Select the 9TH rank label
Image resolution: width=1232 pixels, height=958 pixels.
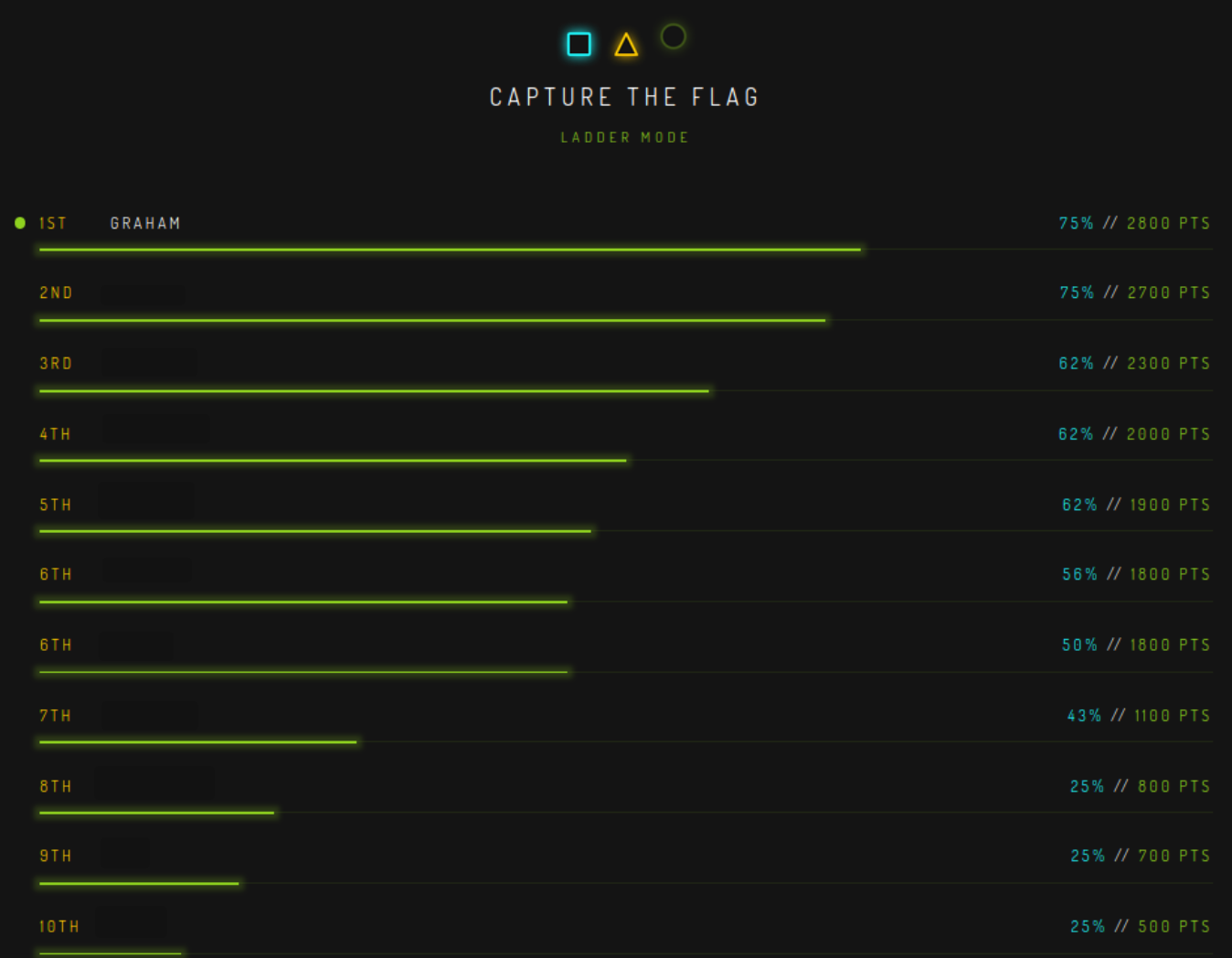56,856
